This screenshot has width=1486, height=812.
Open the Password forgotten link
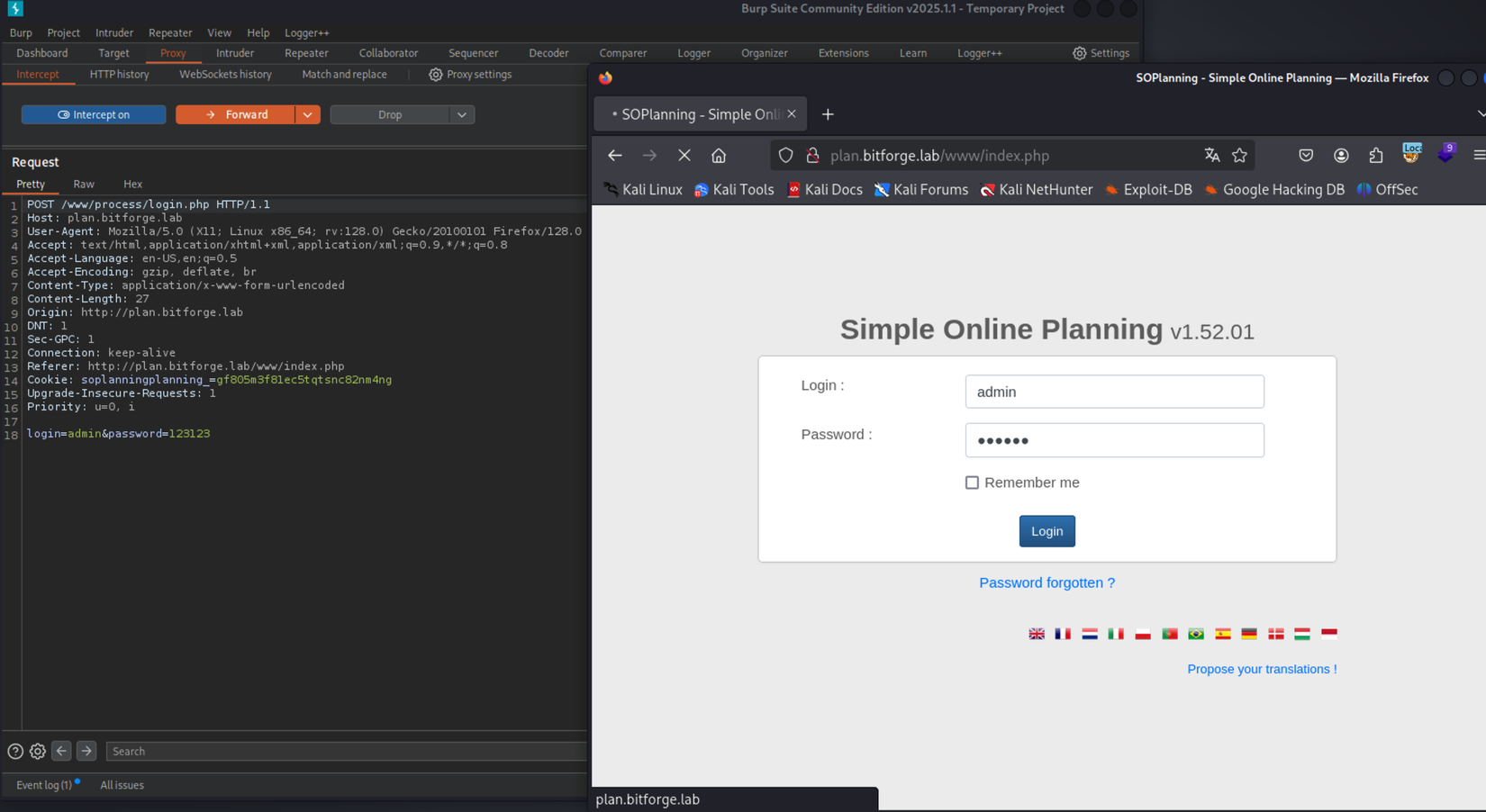tap(1047, 582)
